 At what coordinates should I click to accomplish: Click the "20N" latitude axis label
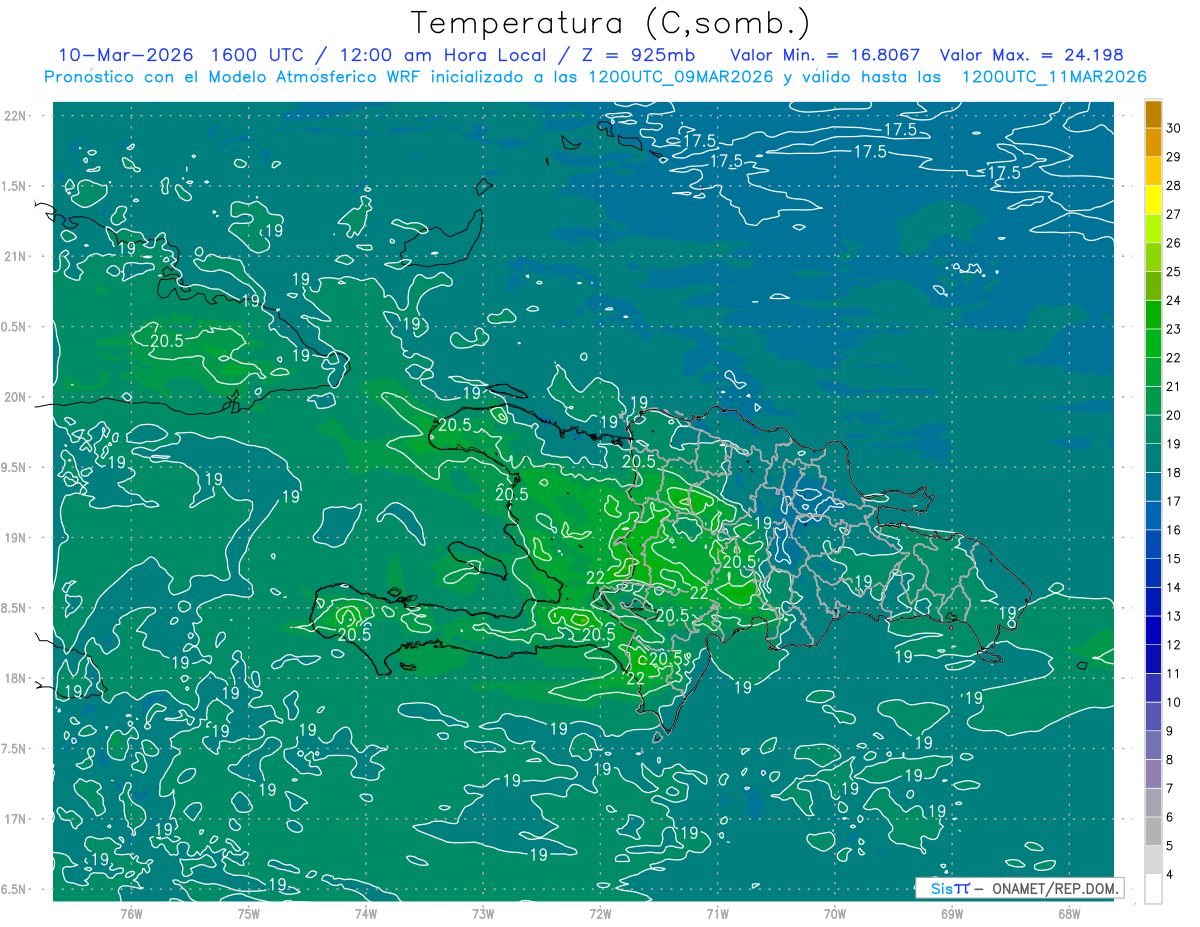[17, 397]
